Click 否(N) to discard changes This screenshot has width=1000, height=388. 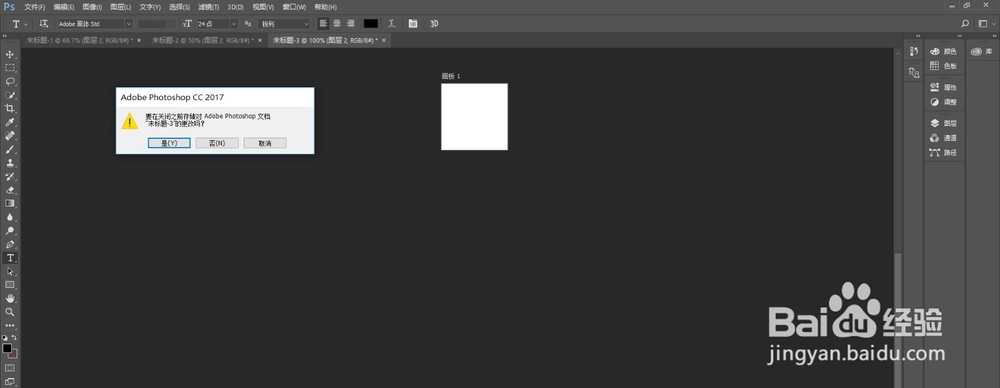pyautogui.click(x=217, y=143)
